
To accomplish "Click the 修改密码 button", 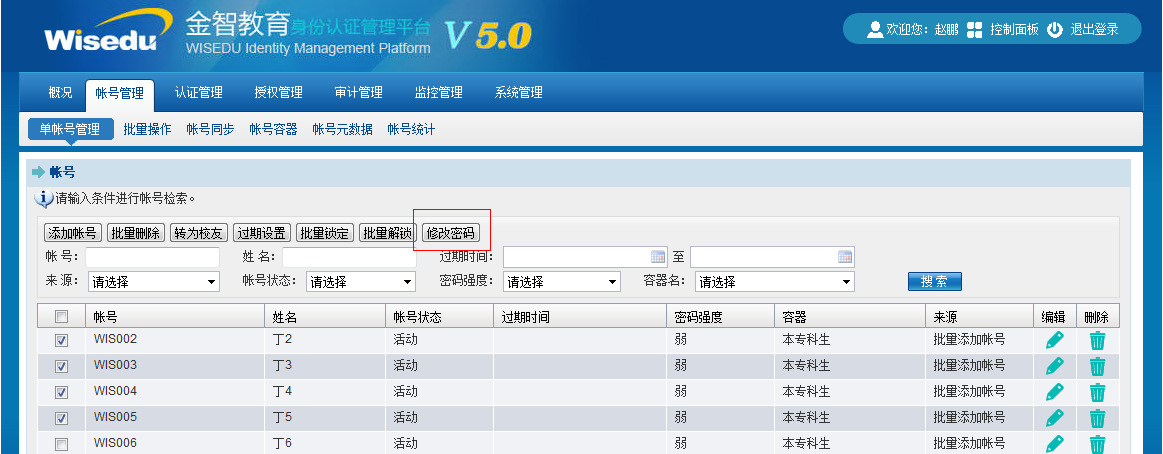I will point(451,233).
